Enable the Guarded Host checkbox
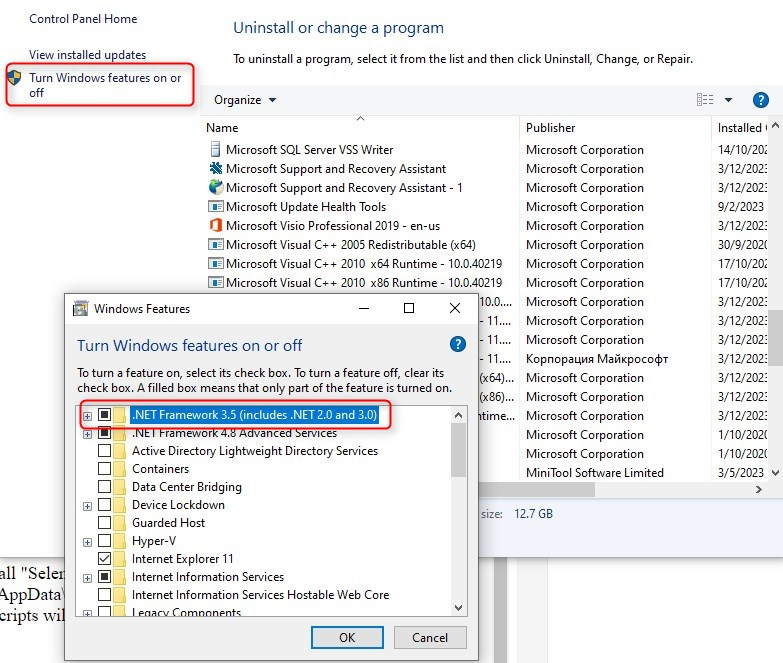The image size is (783, 663). 104,523
